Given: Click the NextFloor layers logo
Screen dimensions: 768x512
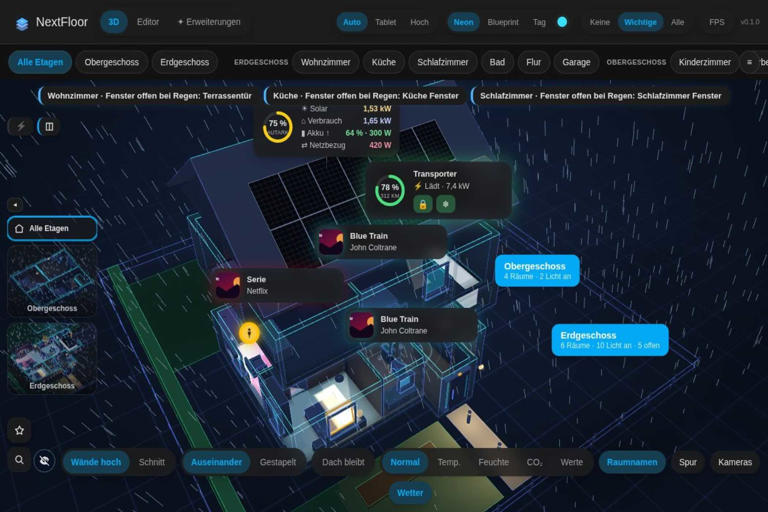Looking at the screenshot, I should pos(22,23).
